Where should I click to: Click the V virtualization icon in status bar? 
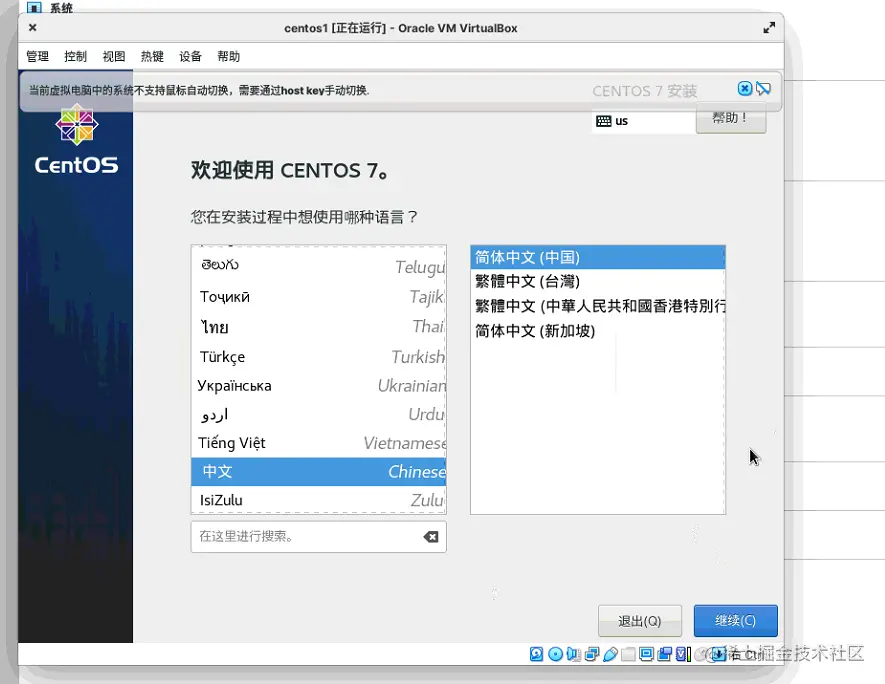click(x=682, y=654)
